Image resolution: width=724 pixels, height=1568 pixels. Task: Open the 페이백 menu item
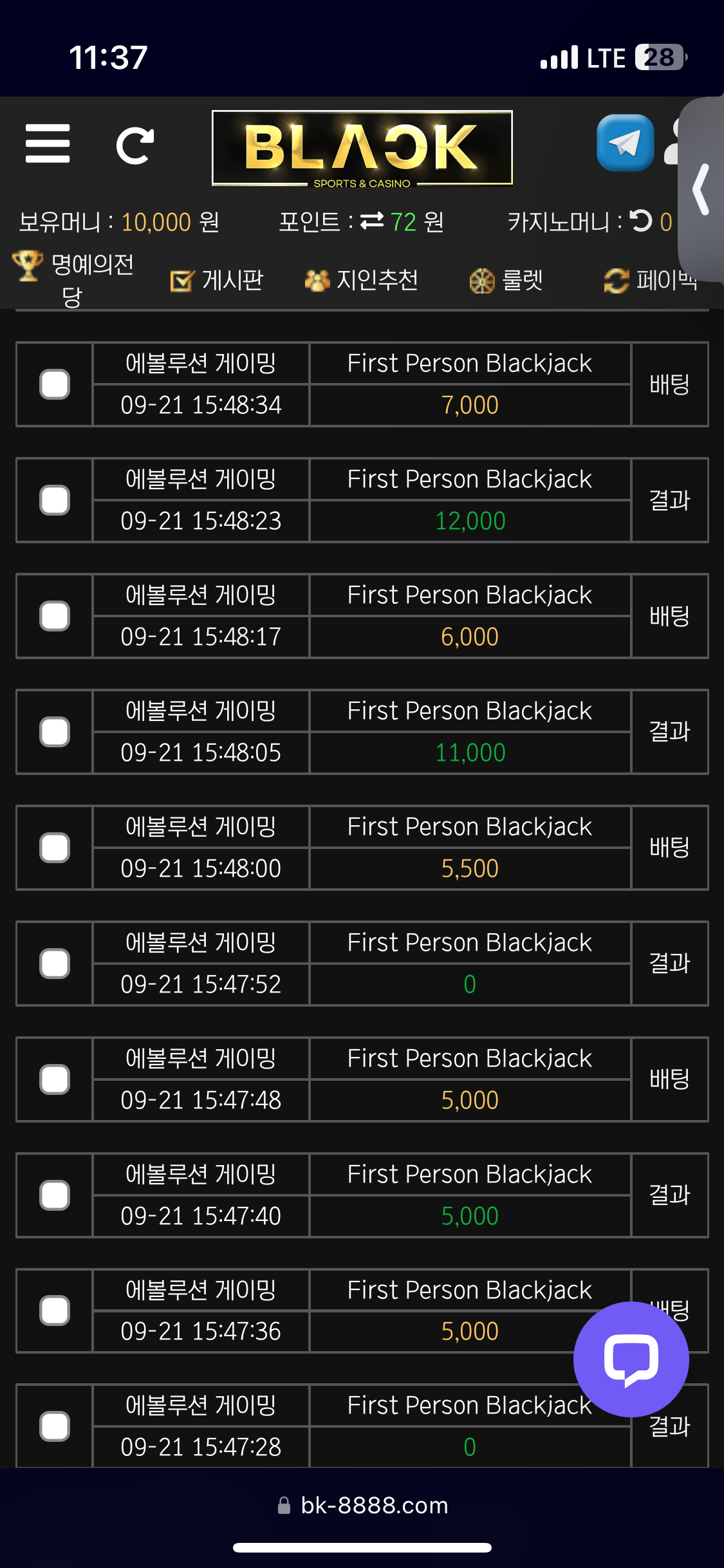(x=651, y=280)
